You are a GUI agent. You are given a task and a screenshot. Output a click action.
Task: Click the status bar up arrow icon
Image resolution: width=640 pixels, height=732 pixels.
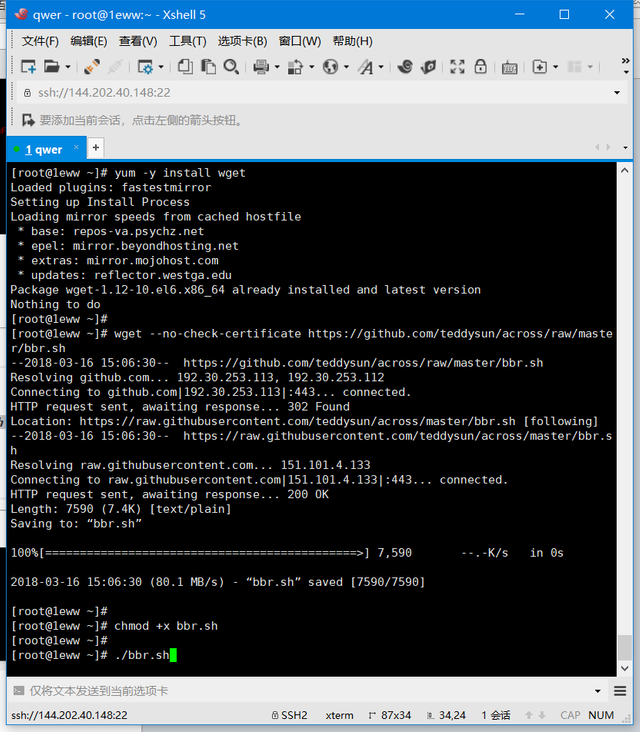click(529, 715)
